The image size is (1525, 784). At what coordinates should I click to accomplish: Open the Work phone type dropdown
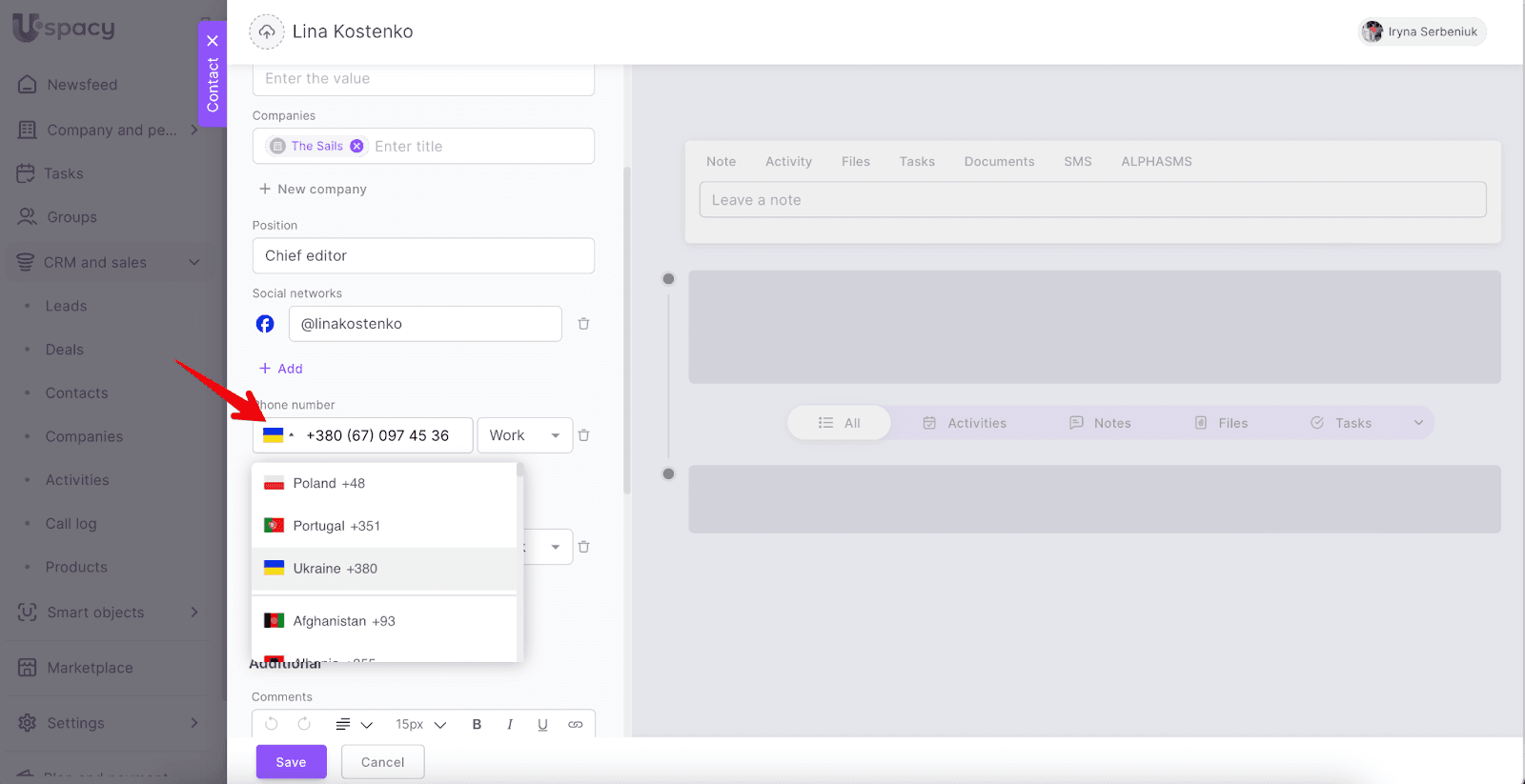[x=524, y=435]
